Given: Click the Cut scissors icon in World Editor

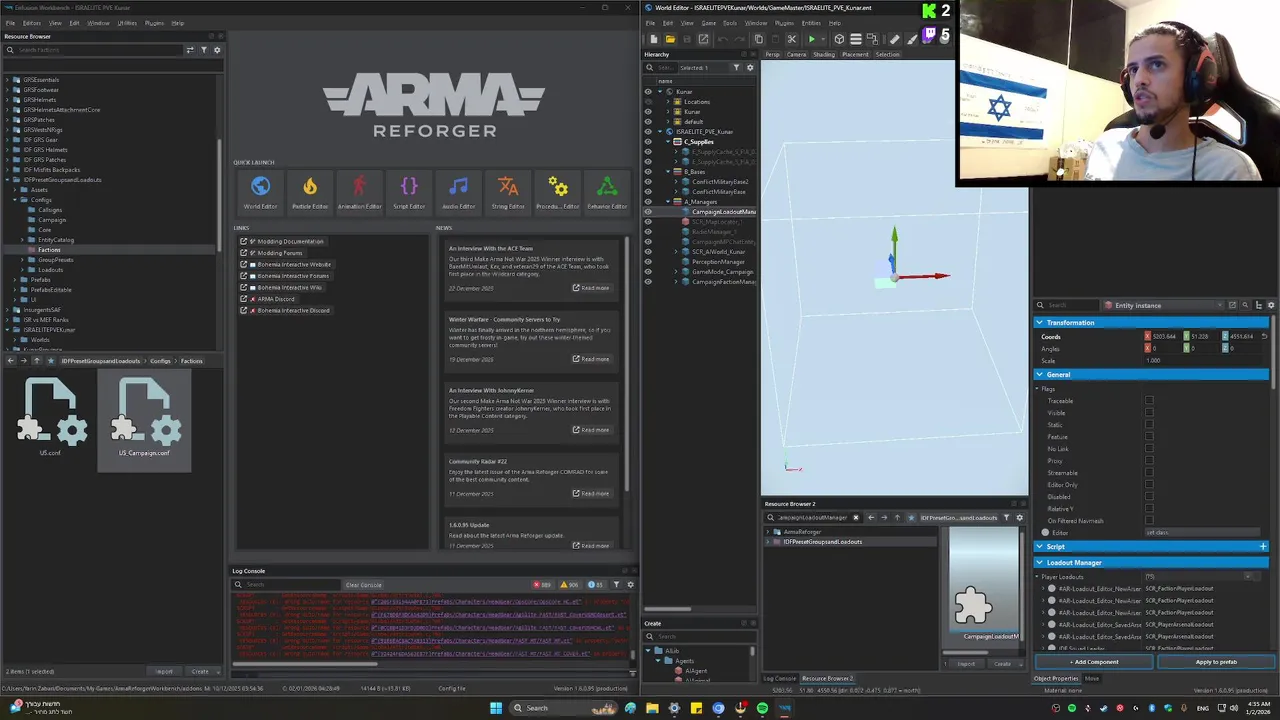Looking at the screenshot, I should point(791,39).
